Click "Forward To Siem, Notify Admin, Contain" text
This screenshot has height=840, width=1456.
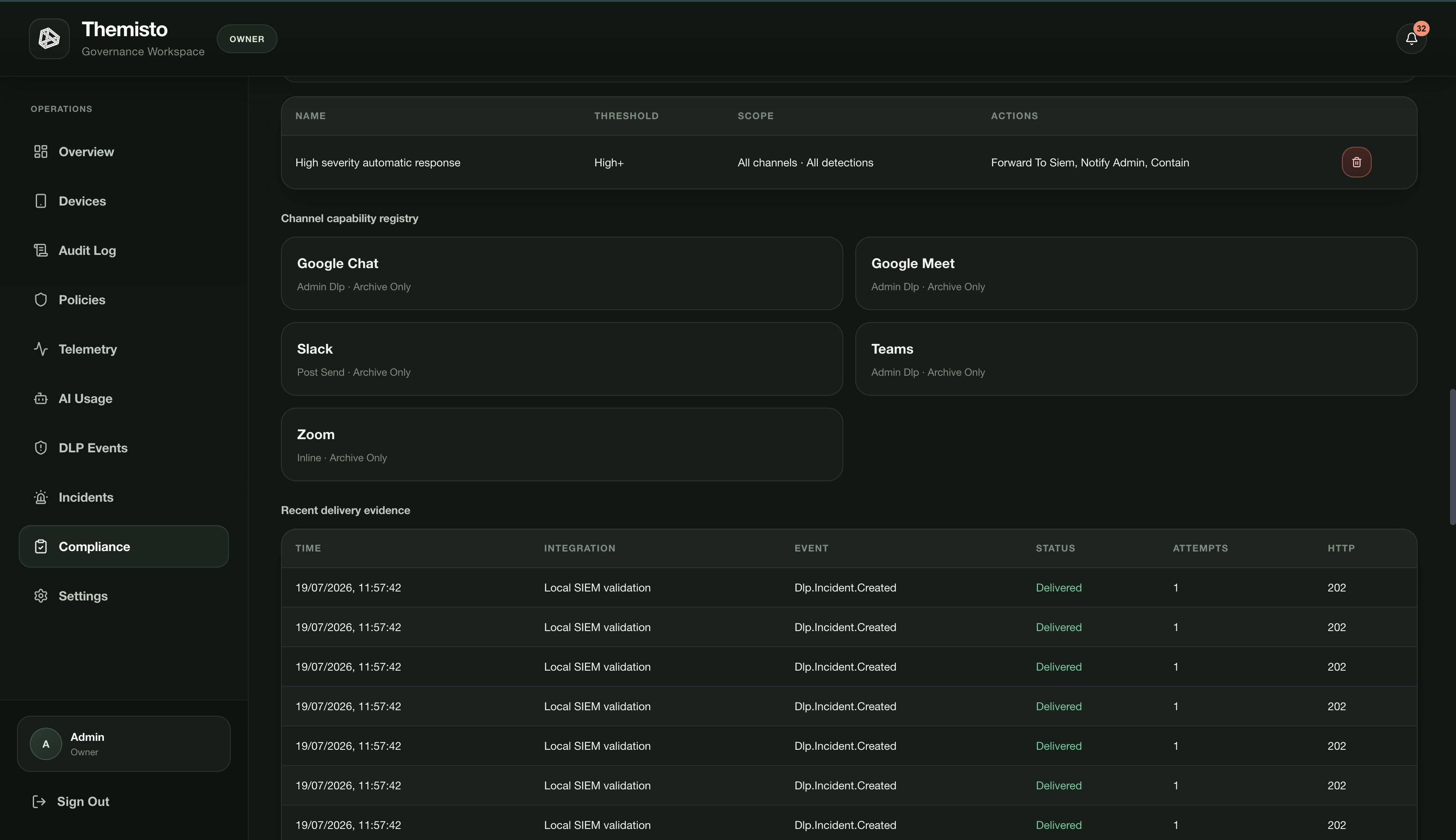[x=1089, y=163]
